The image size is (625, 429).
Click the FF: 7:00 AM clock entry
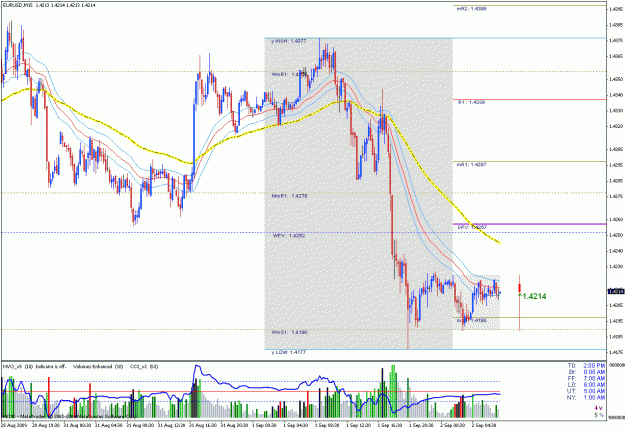pyautogui.click(x=586, y=378)
